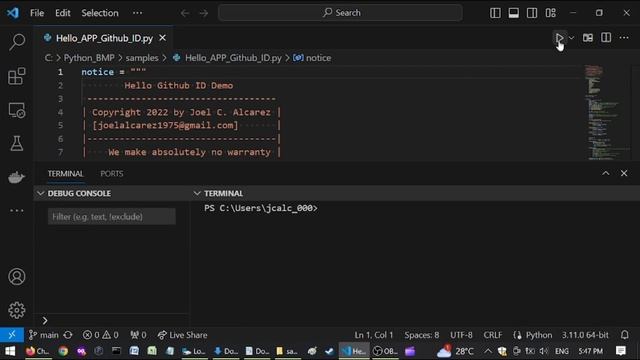Open the Docker view
Image resolution: width=640 pixels, height=360 pixels.
[17, 177]
